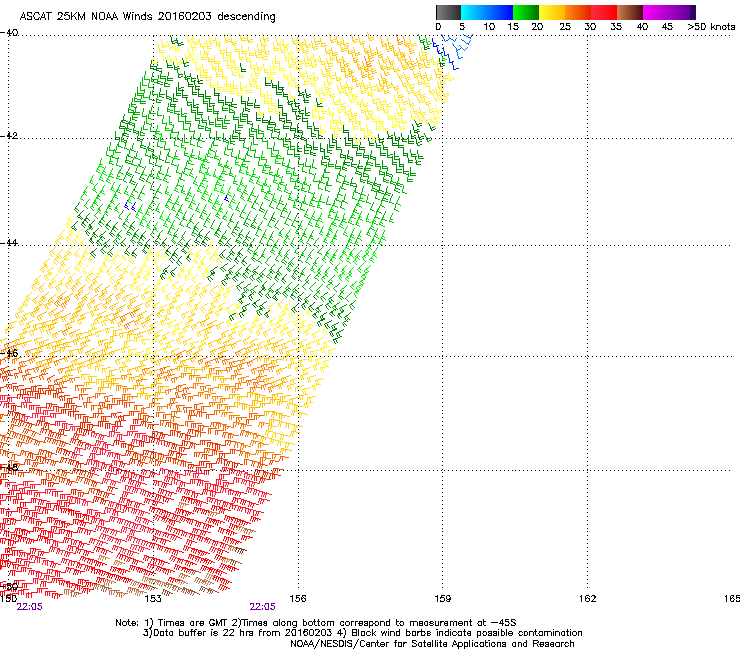This screenshot has height=650, width=740.
Task: Click the gray 0-5 knots legend segment
Action: (x=448, y=12)
